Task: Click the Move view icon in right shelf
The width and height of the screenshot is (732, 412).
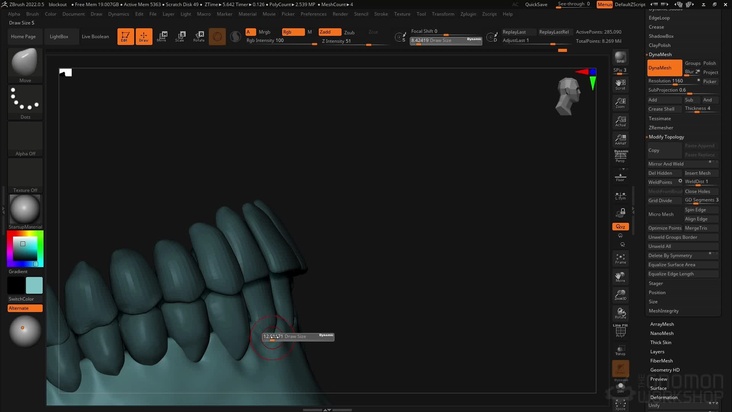Action: coord(620,277)
